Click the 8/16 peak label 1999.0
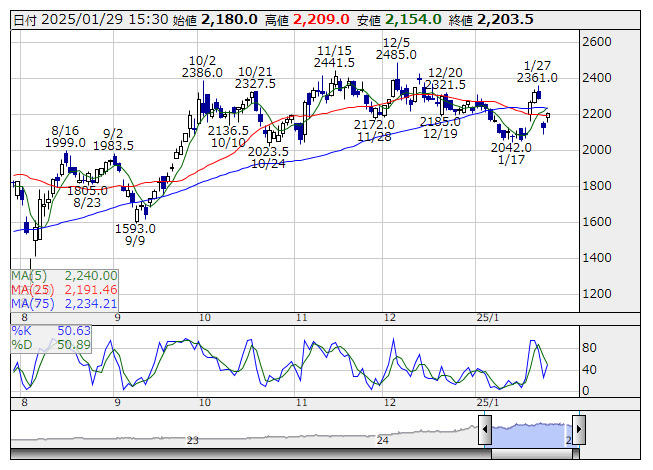Viewport: 653px width, 470px height. [x=65, y=144]
